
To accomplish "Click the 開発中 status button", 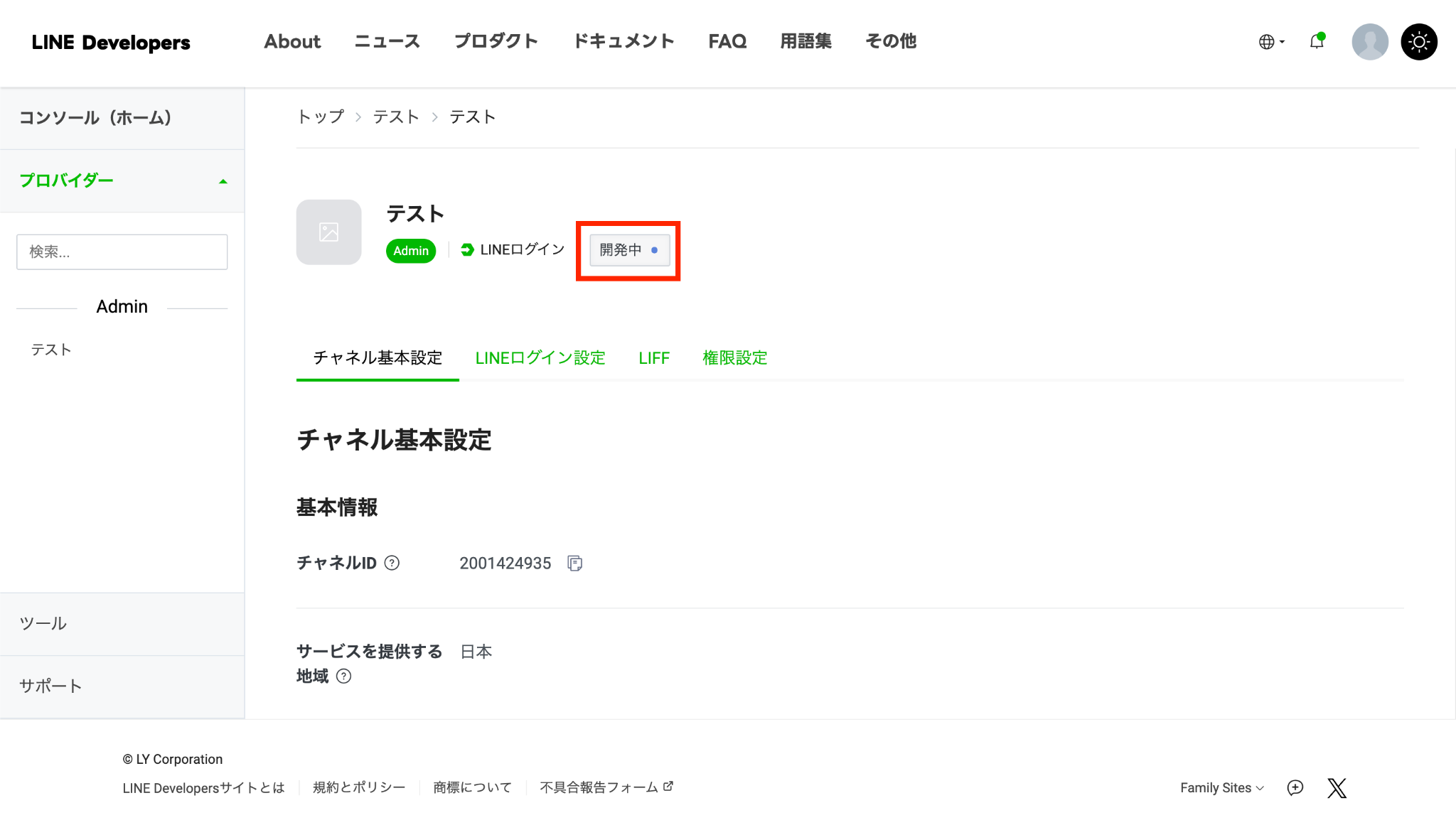I will [x=629, y=250].
